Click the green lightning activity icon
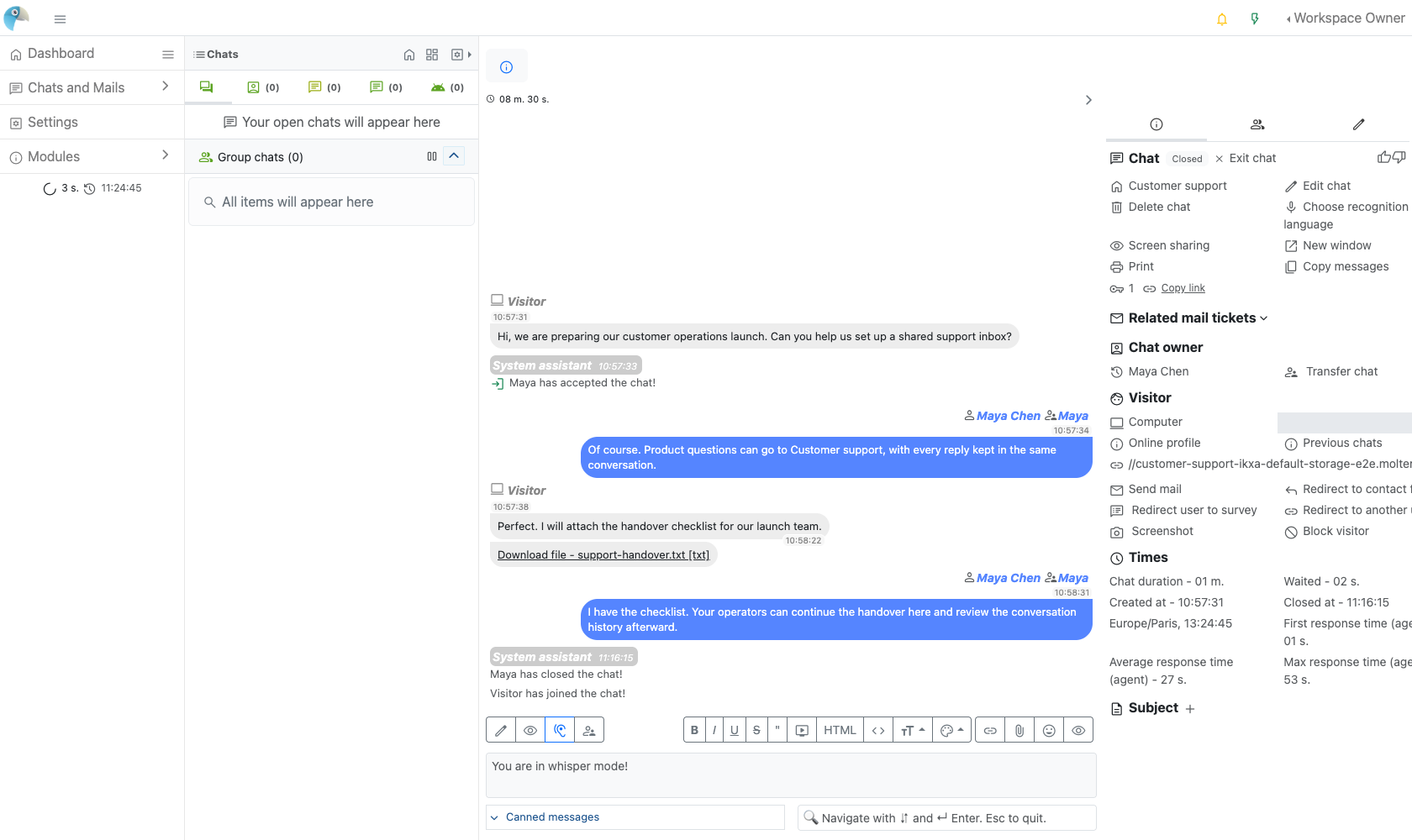 click(x=1255, y=19)
